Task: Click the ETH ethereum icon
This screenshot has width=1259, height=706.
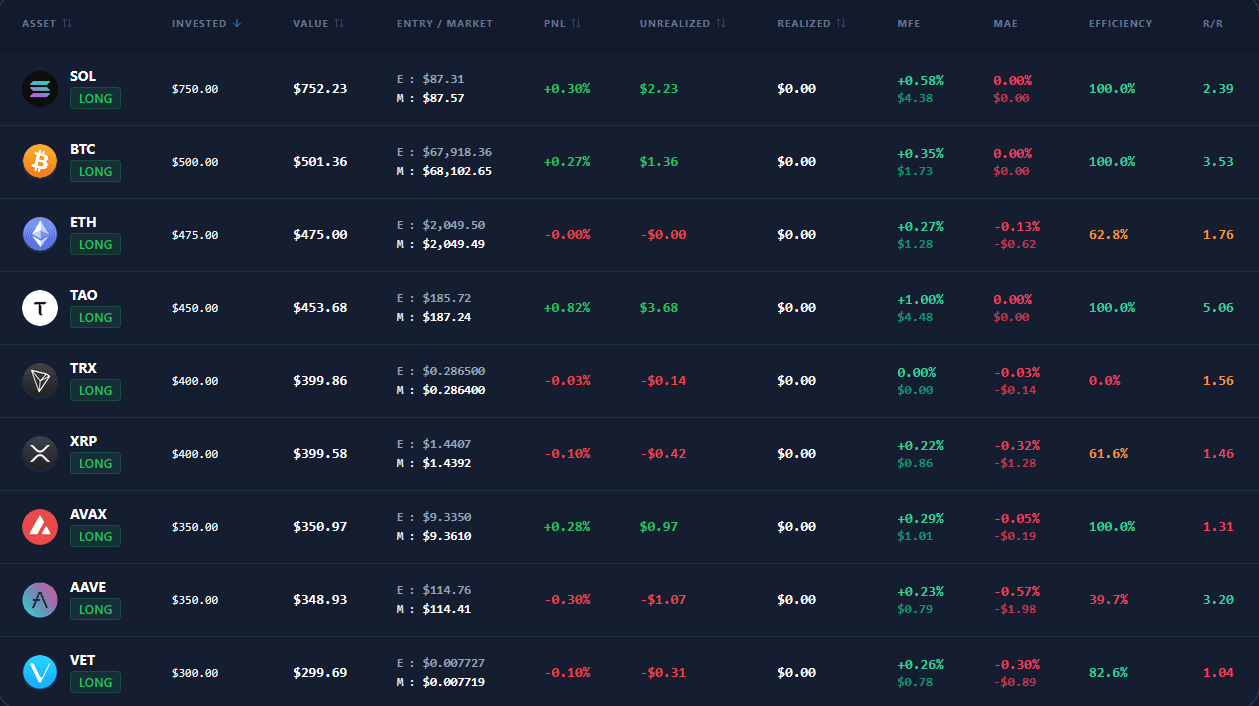Action: pyautogui.click(x=40, y=235)
